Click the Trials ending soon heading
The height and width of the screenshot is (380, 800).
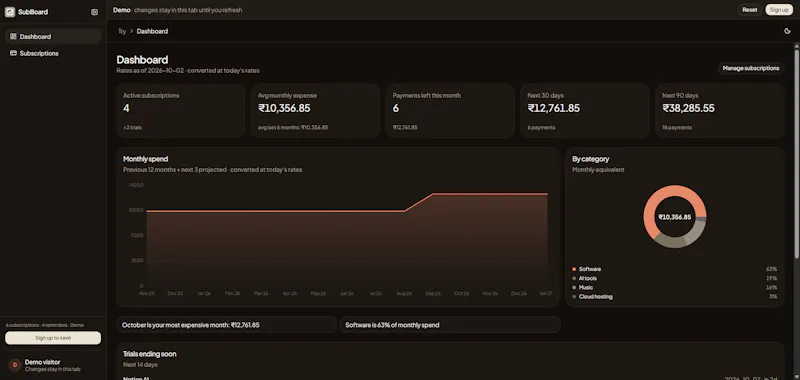pos(149,353)
